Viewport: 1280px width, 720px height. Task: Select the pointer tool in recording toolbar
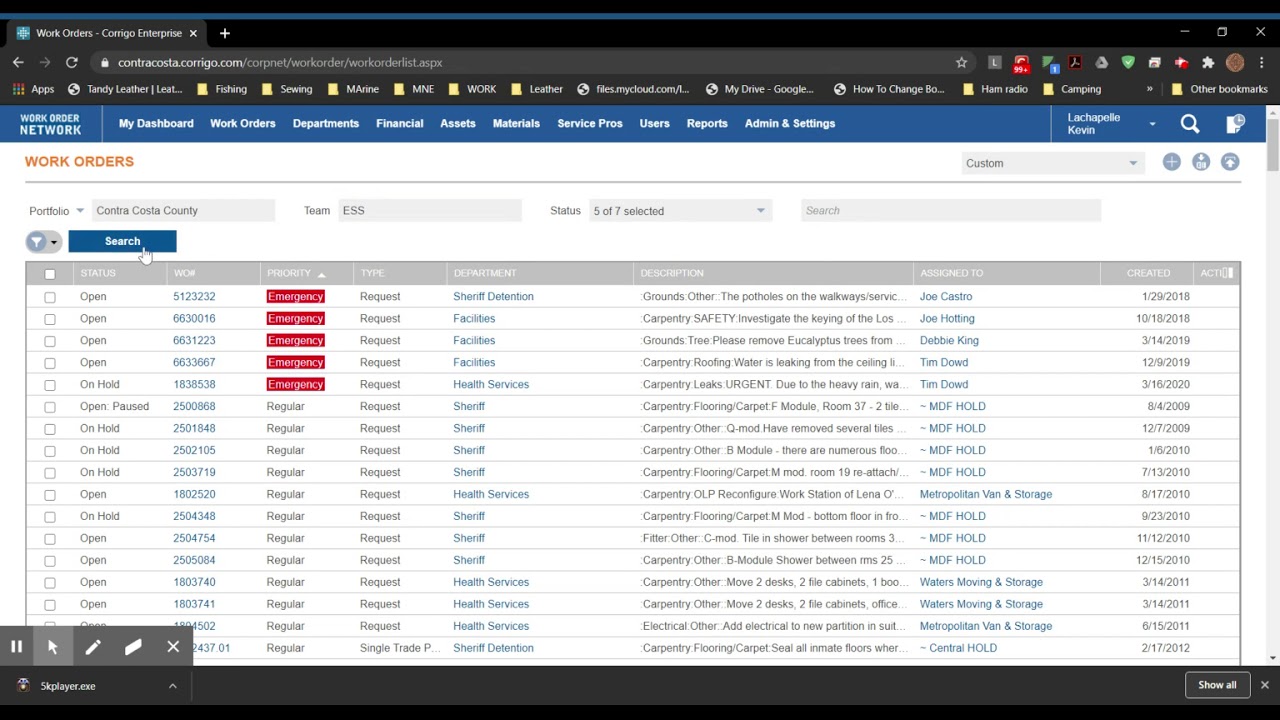53,647
